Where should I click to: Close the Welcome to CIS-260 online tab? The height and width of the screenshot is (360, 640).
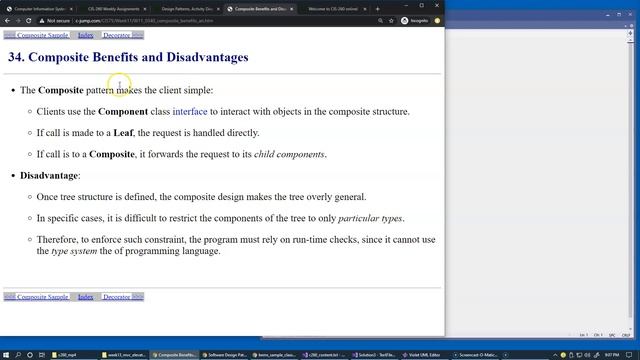click(365, 9)
